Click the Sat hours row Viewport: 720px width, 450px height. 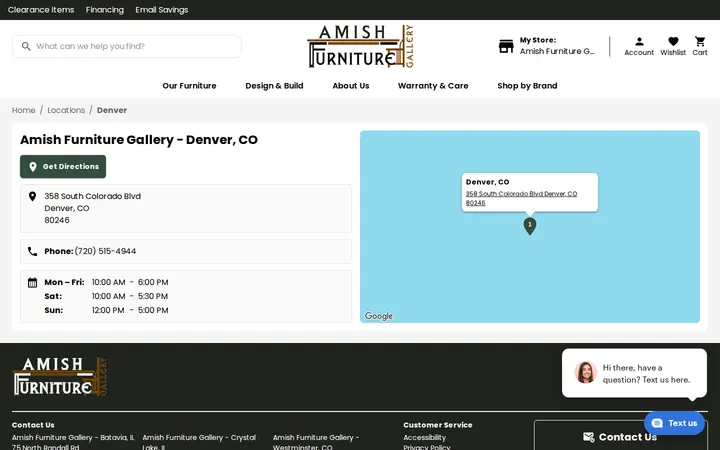[107, 296]
